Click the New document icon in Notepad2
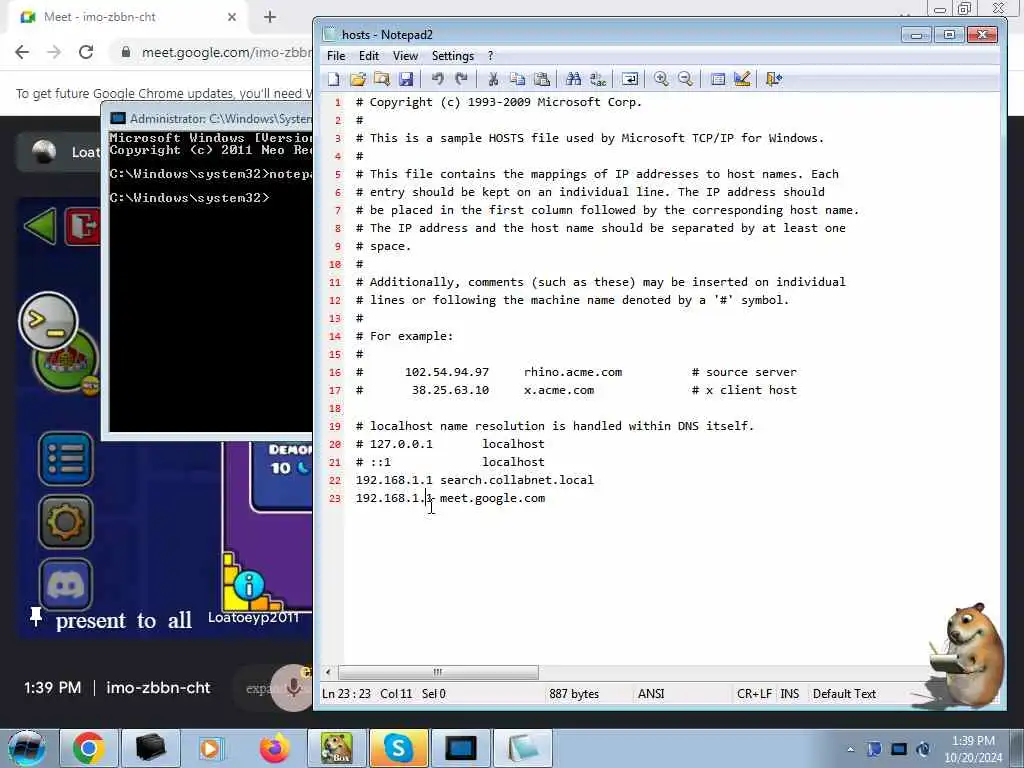1024x768 pixels. pyautogui.click(x=334, y=79)
